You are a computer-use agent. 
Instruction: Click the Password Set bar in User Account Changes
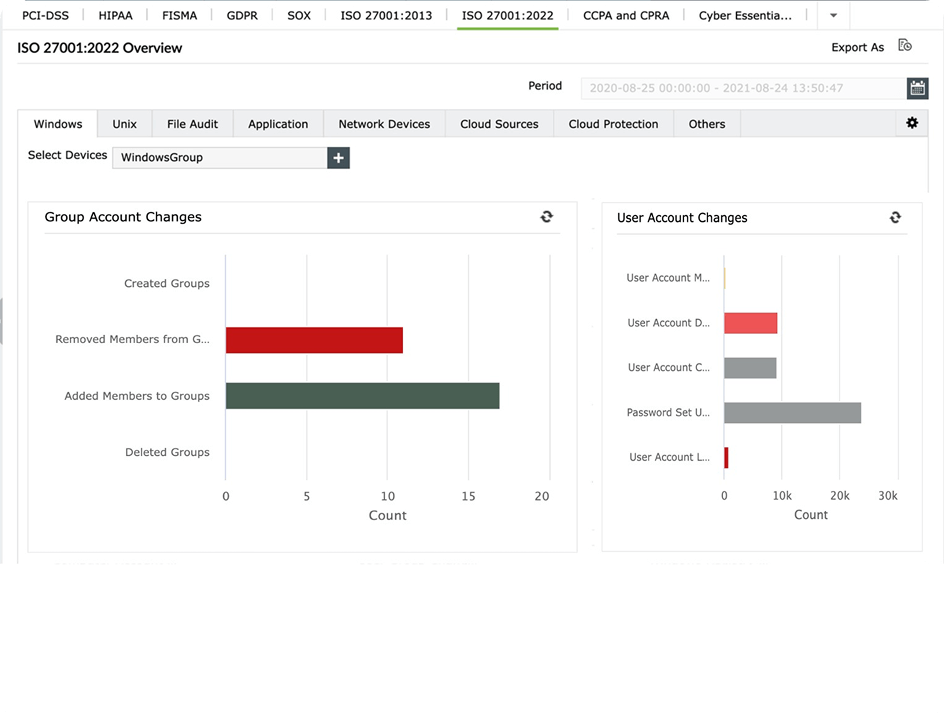click(790, 412)
